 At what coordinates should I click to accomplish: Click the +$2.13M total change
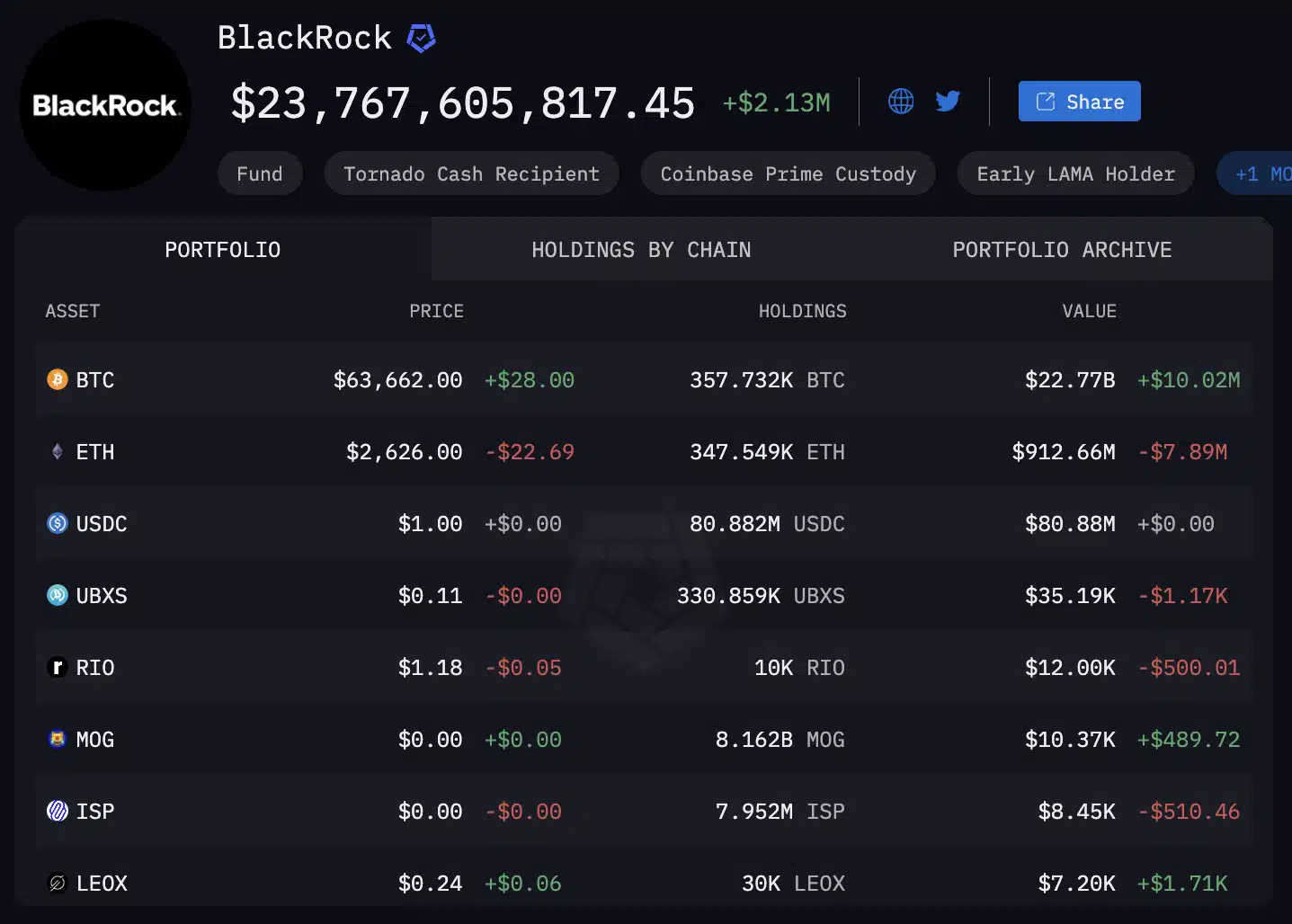coord(777,102)
